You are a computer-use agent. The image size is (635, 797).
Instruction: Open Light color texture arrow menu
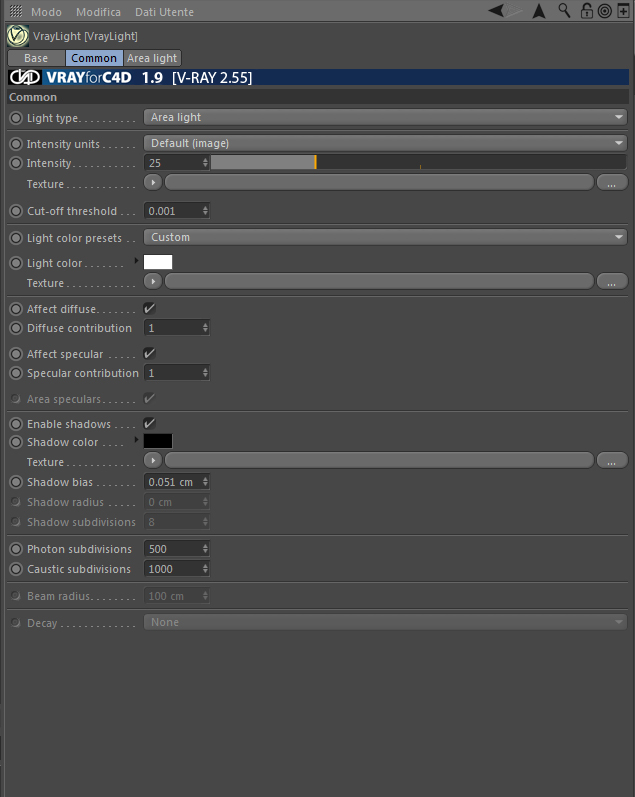153,281
